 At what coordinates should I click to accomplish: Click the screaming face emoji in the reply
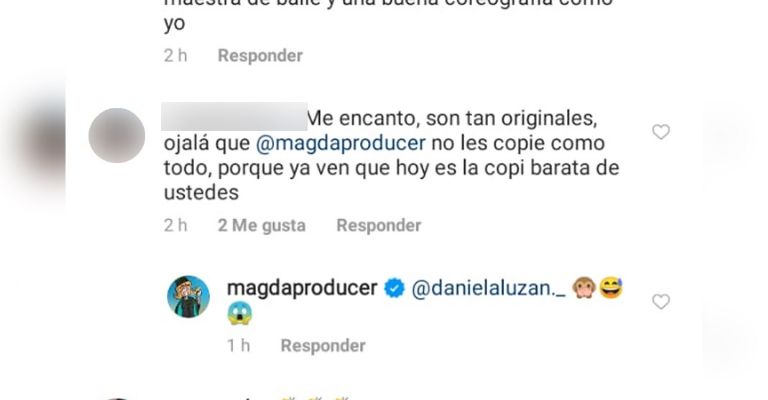click(x=240, y=313)
